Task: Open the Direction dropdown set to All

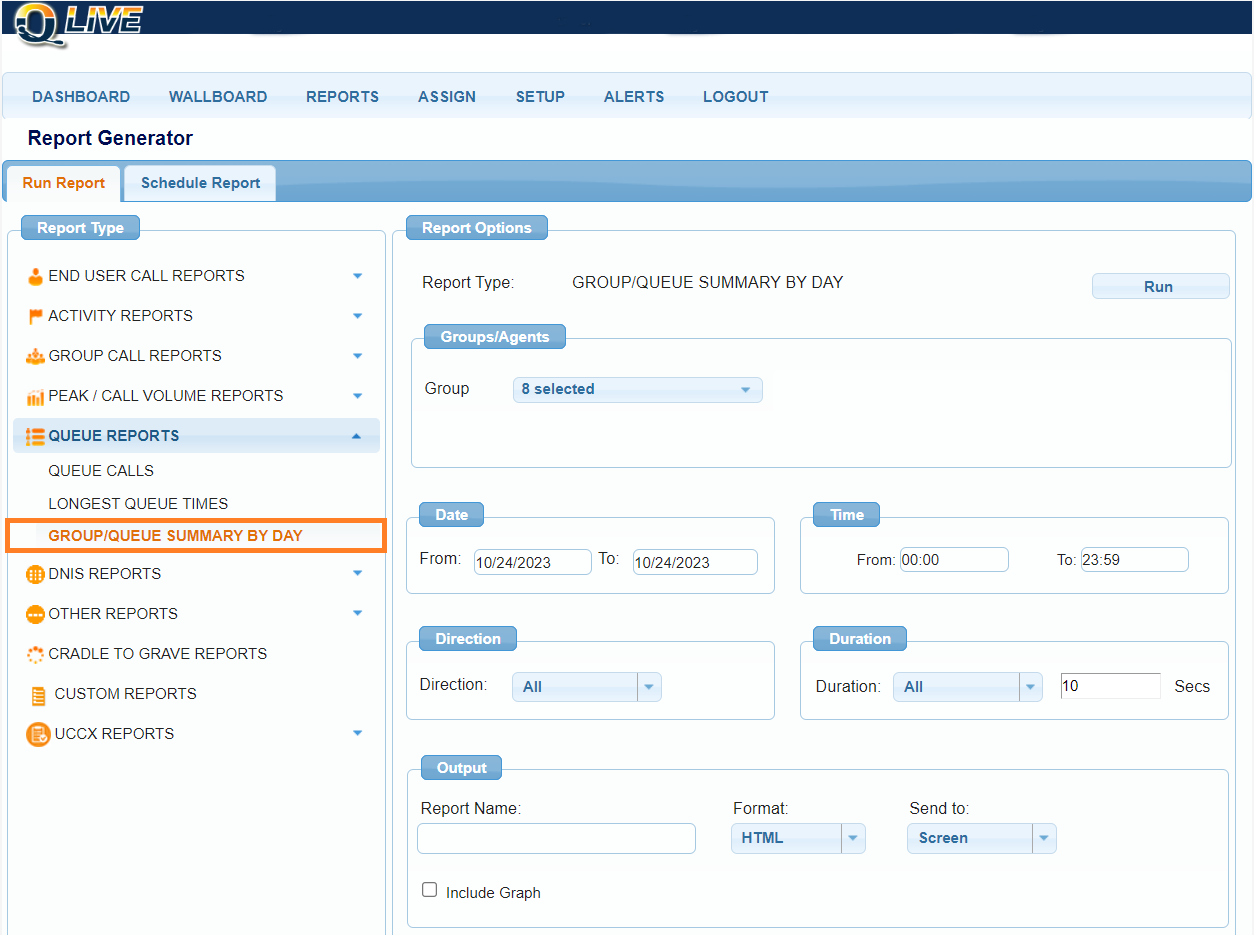Action: pyautogui.click(x=586, y=687)
